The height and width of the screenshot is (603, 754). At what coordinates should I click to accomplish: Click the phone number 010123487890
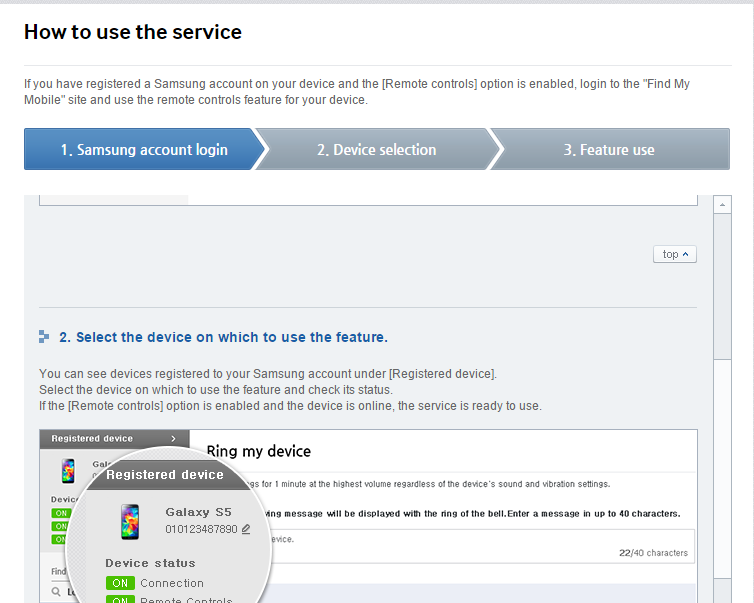pos(201,529)
